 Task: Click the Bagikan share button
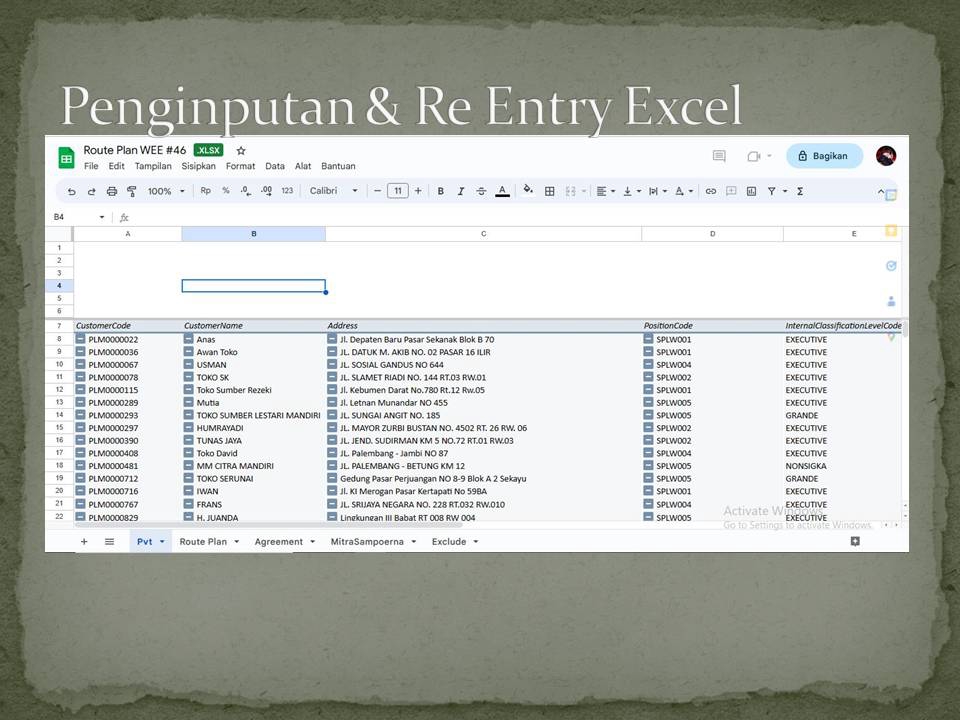point(824,156)
